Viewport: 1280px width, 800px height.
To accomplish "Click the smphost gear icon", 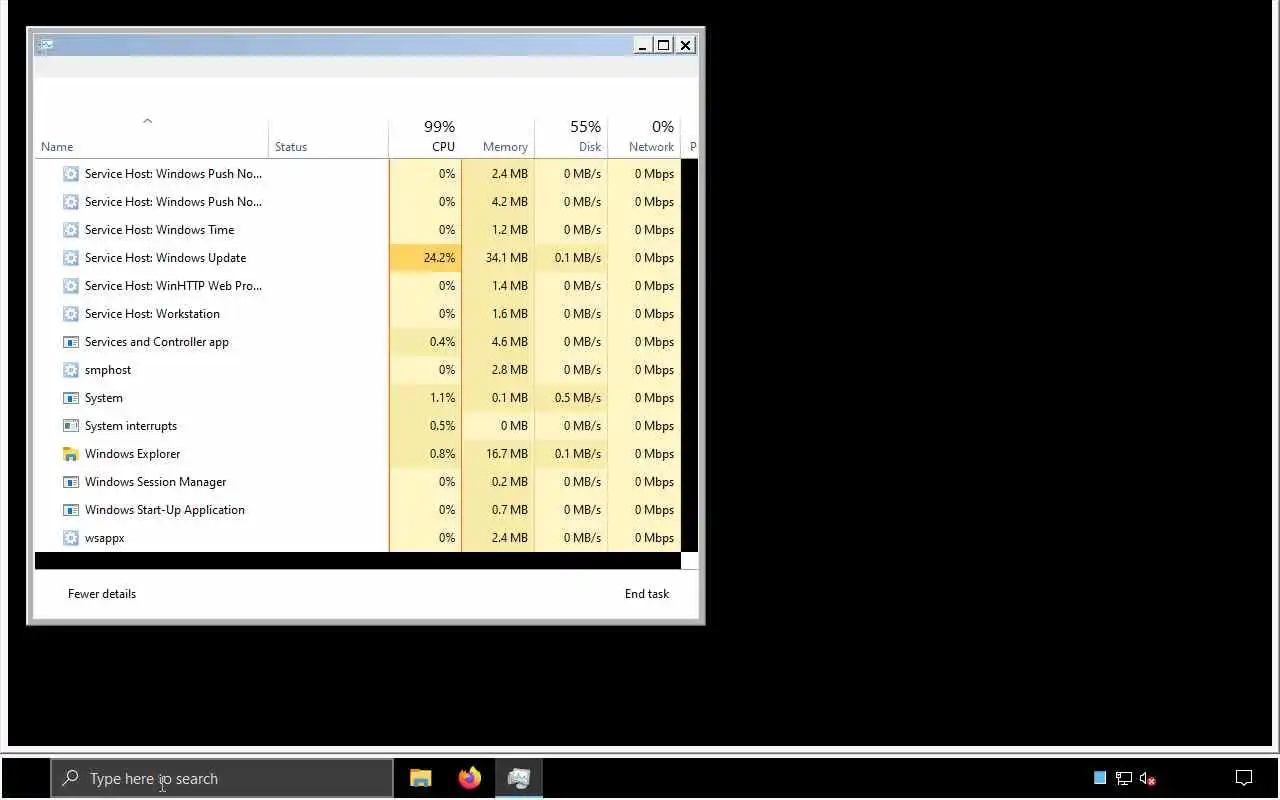I will [x=70, y=370].
